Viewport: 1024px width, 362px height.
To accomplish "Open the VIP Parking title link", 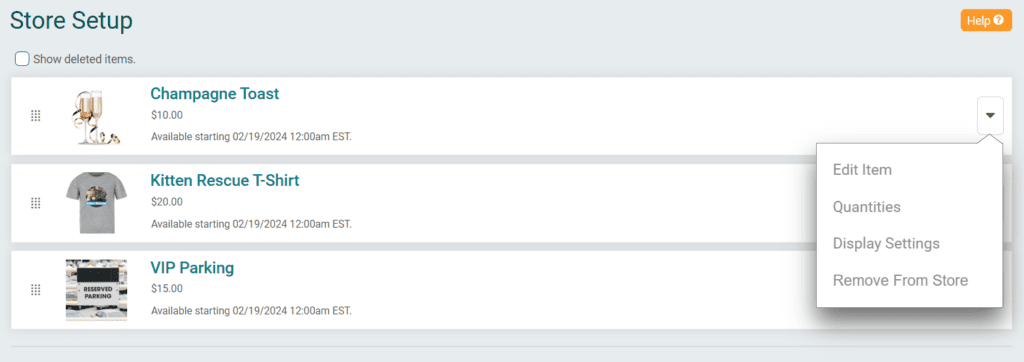I will pyautogui.click(x=192, y=267).
